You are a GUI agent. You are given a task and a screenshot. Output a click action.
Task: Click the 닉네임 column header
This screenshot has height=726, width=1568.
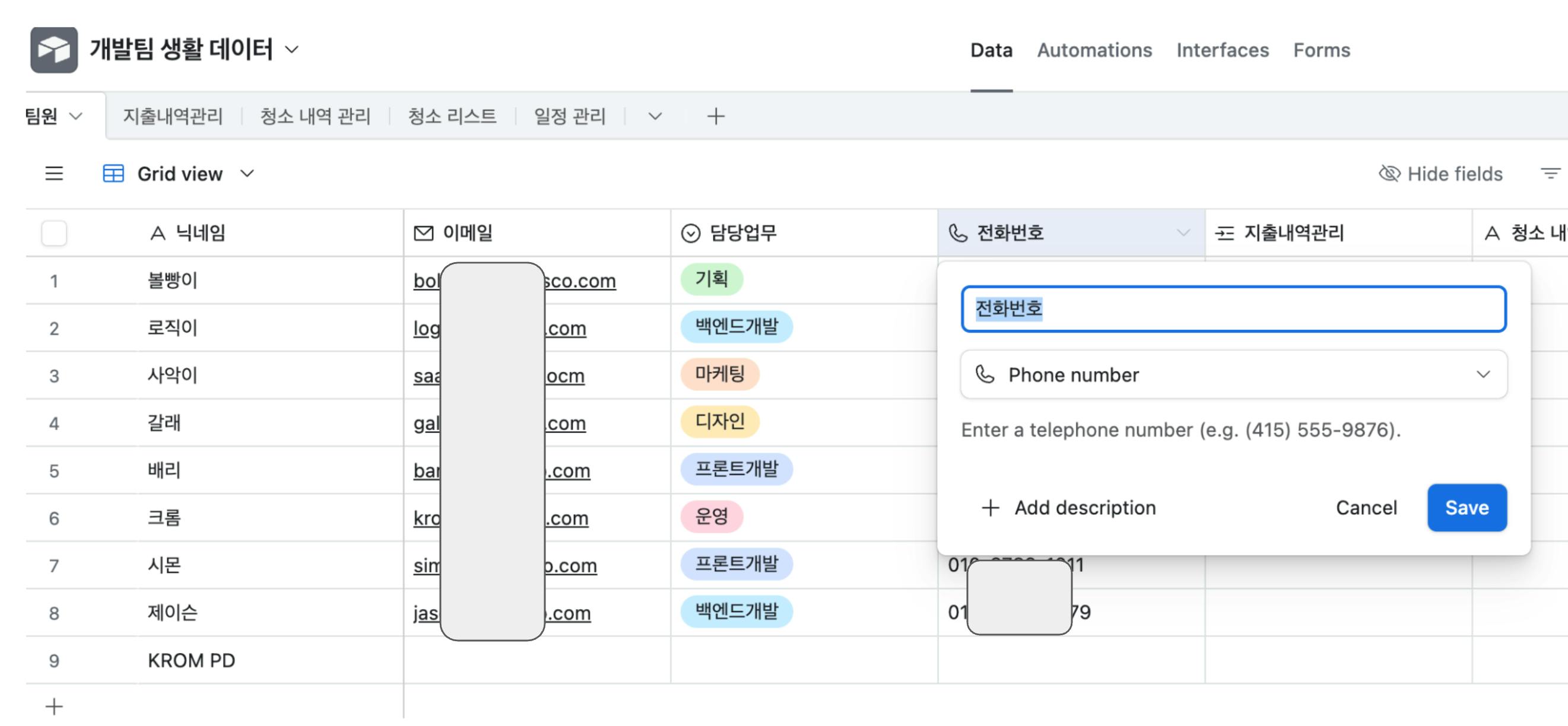[270, 233]
